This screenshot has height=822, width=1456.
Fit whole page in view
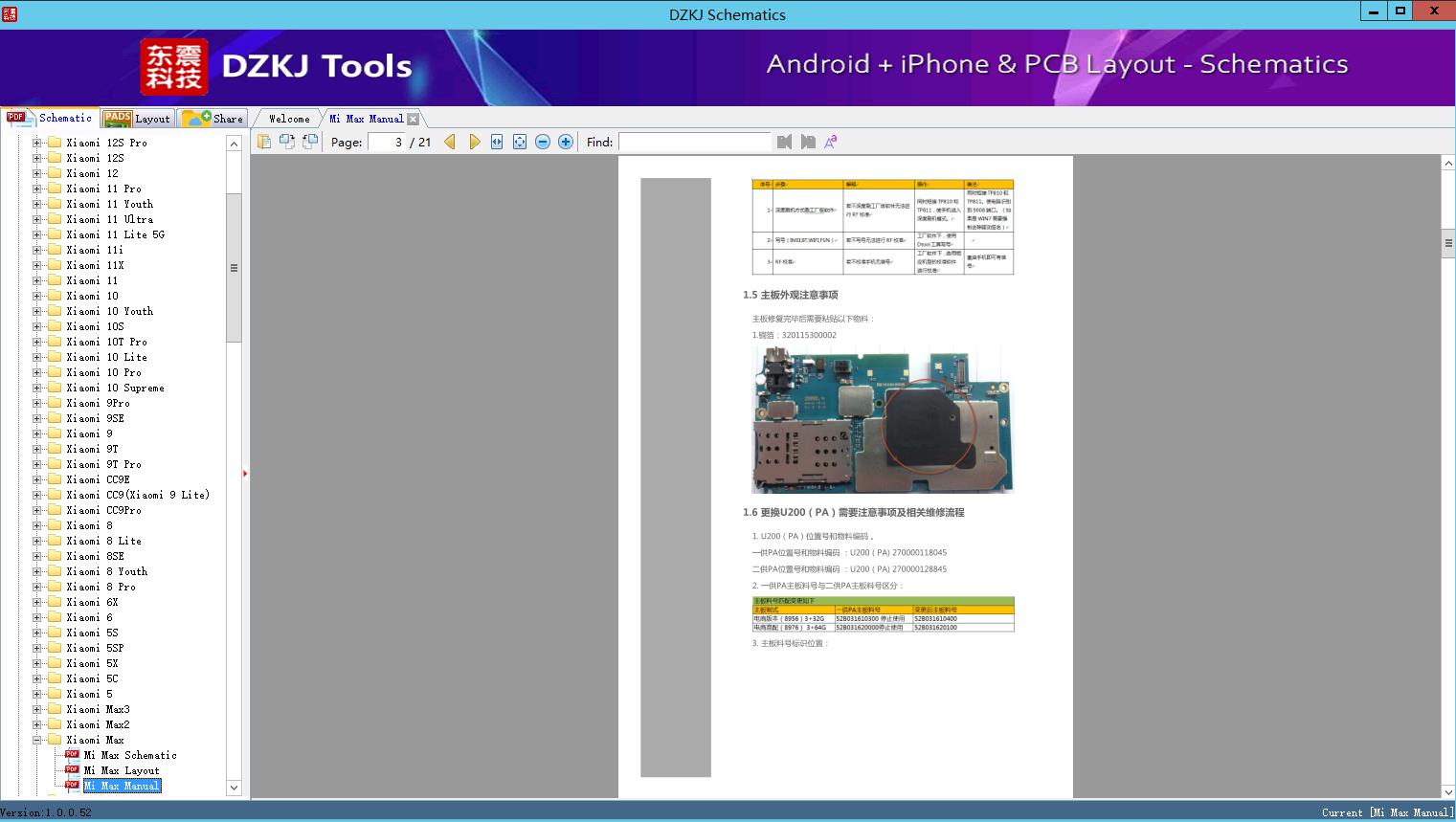pyautogui.click(x=520, y=142)
